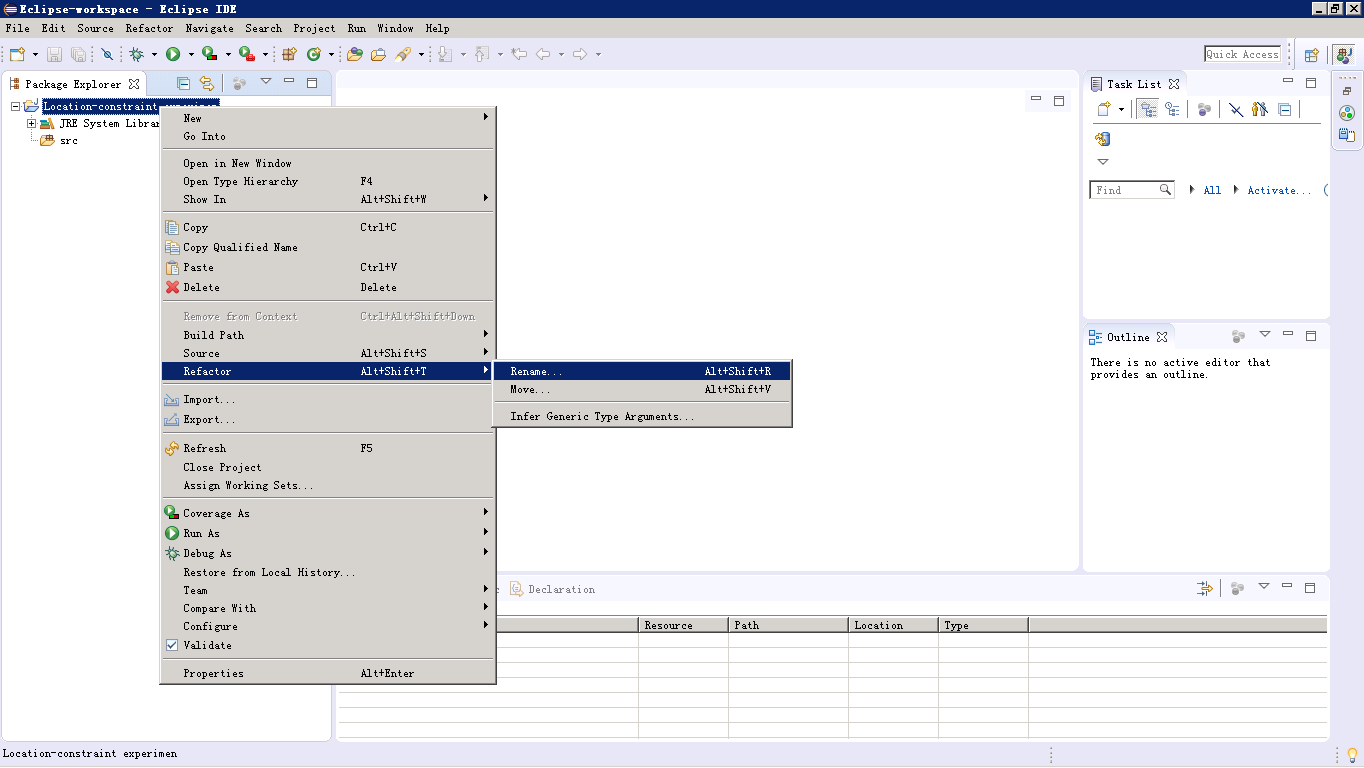Click the Debug bug icon in toolbar
Viewport: 1364px width, 768px height.
click(136, 54)
